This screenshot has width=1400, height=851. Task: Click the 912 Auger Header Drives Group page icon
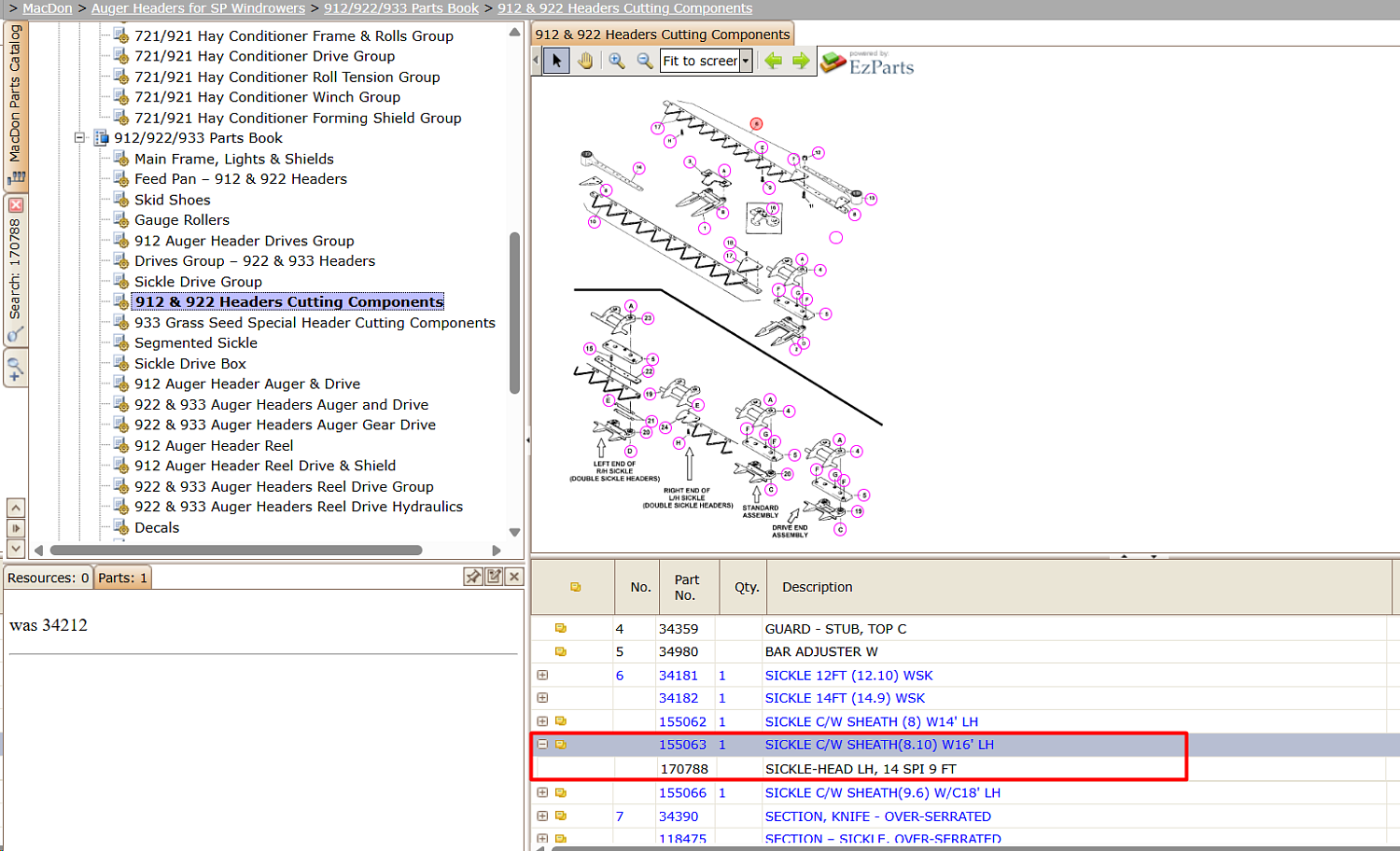click(121, 241)
